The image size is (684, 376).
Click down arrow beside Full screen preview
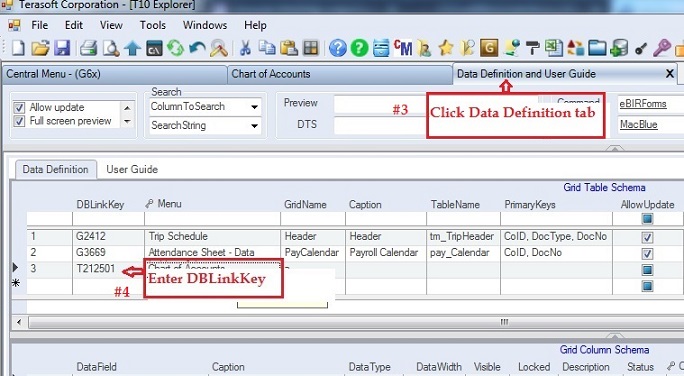pyautogui.click(x=127, y=121)
